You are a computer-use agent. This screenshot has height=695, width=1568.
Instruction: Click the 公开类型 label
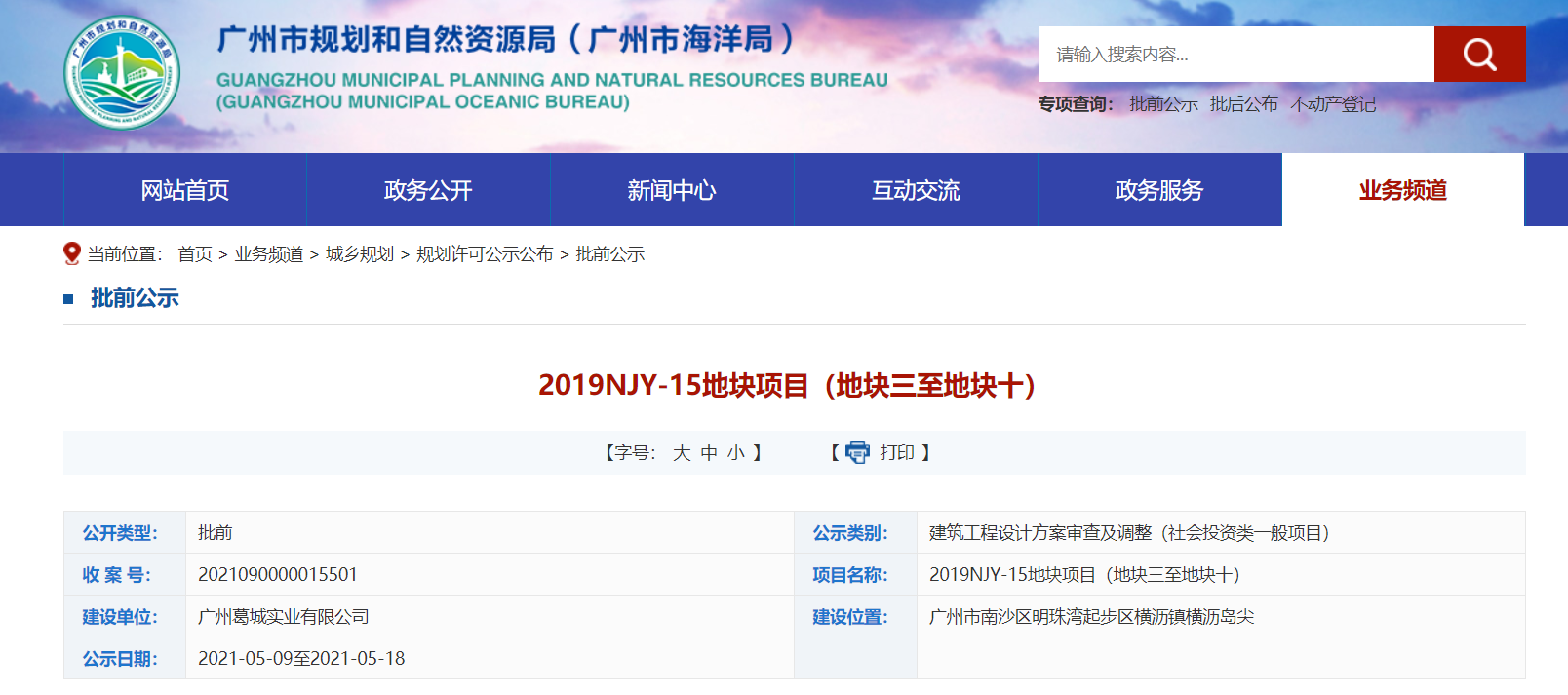(x=120, y=533)
